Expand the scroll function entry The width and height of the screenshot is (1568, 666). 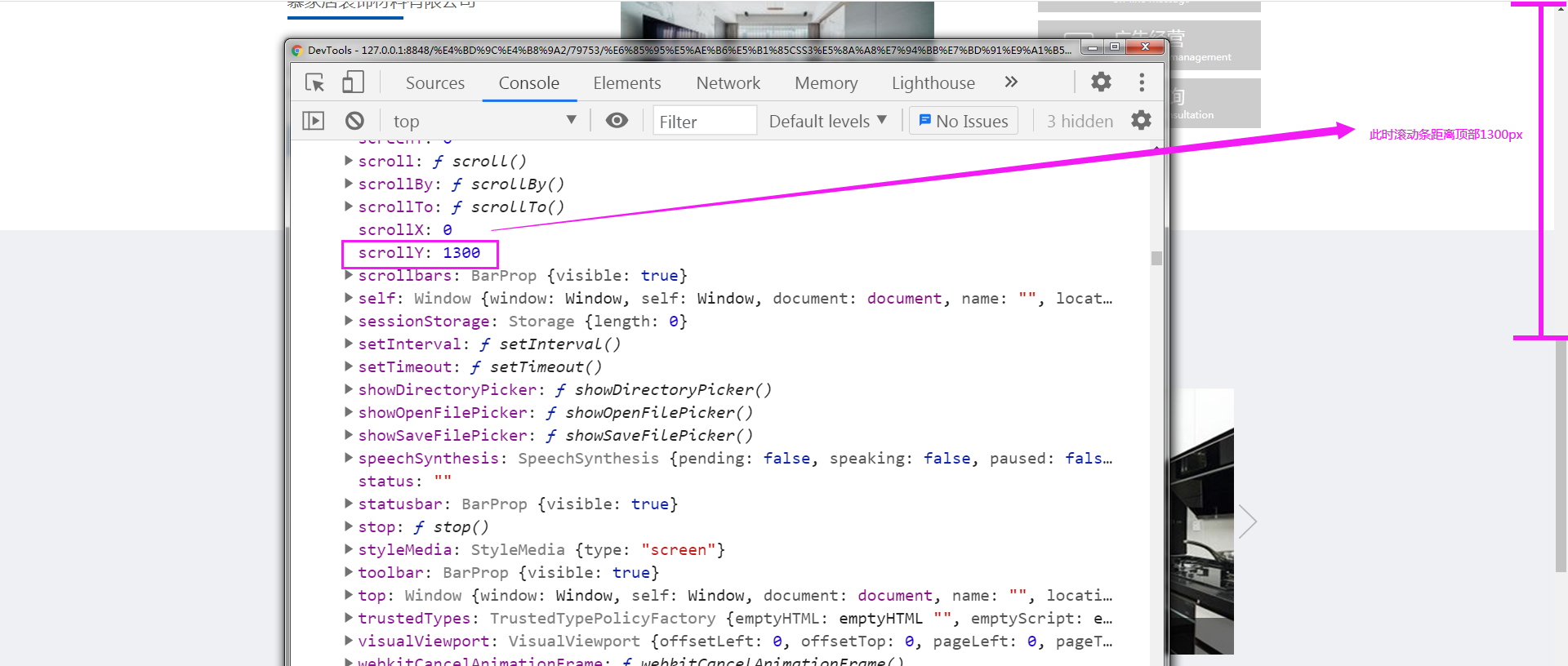click(349, 161)
